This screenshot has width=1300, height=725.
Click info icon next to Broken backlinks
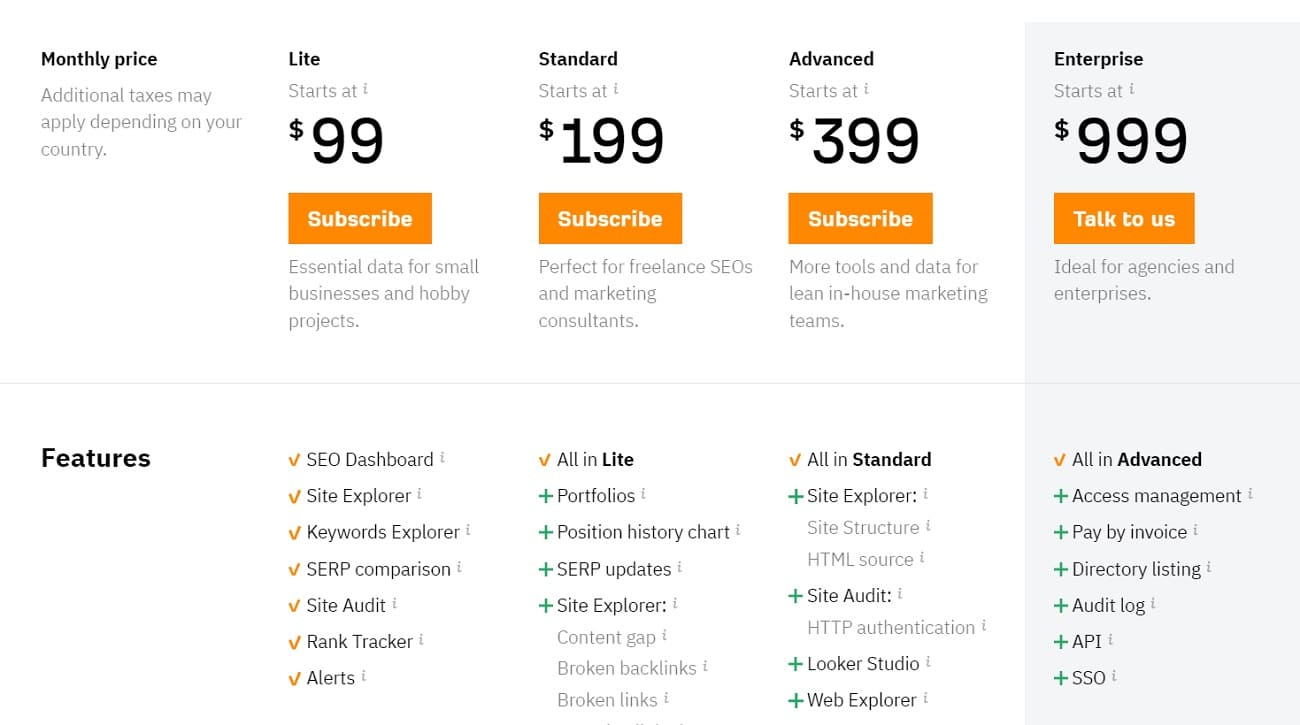pos(706,664)
